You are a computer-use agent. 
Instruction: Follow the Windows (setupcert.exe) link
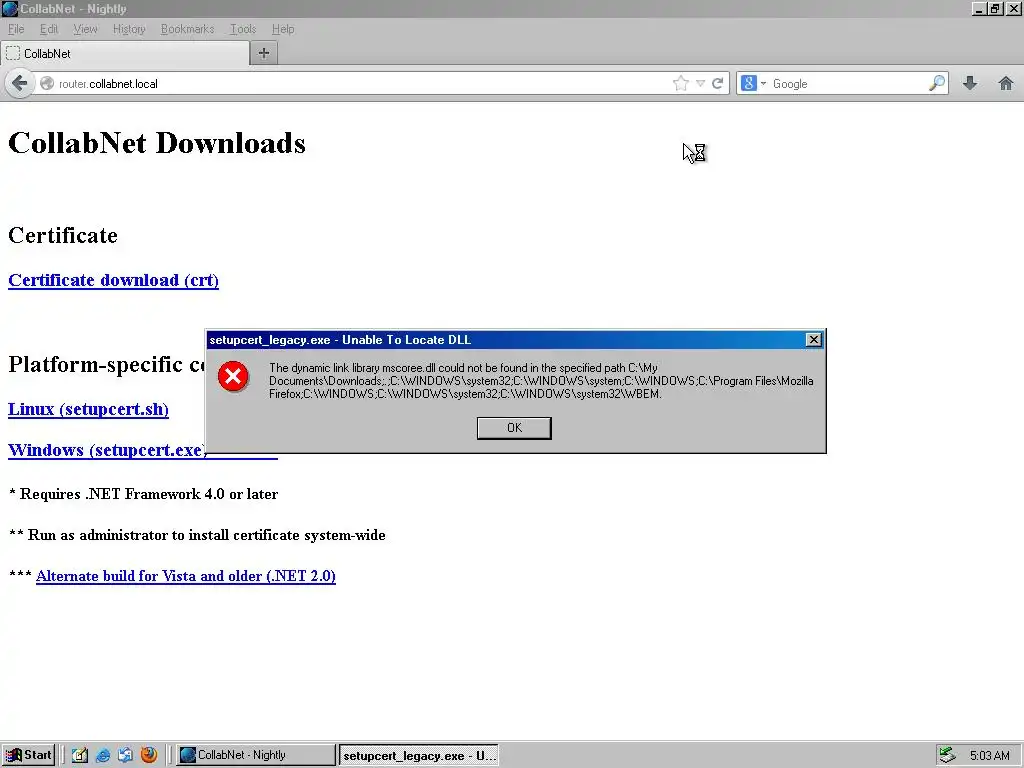[107, 450]
